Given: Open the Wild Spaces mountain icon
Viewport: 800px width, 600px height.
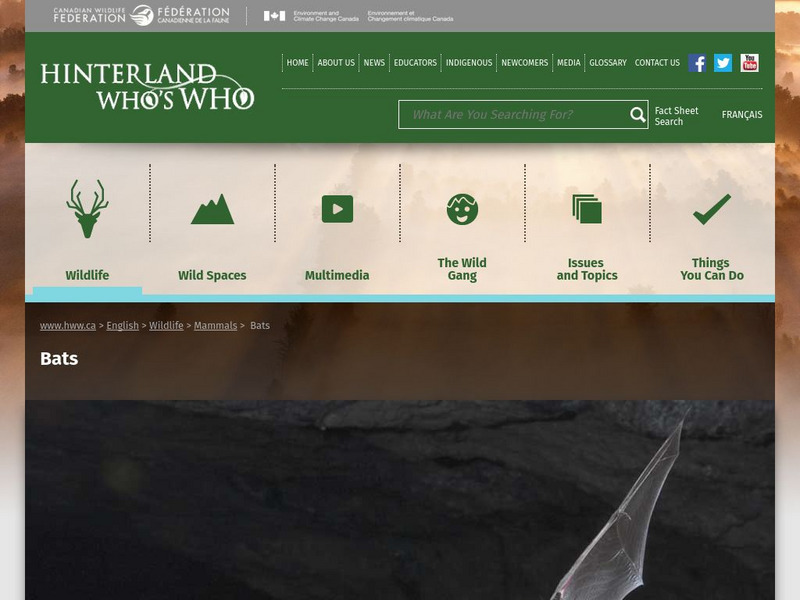Looking at the screenshot, I should [x=212, y=208].
